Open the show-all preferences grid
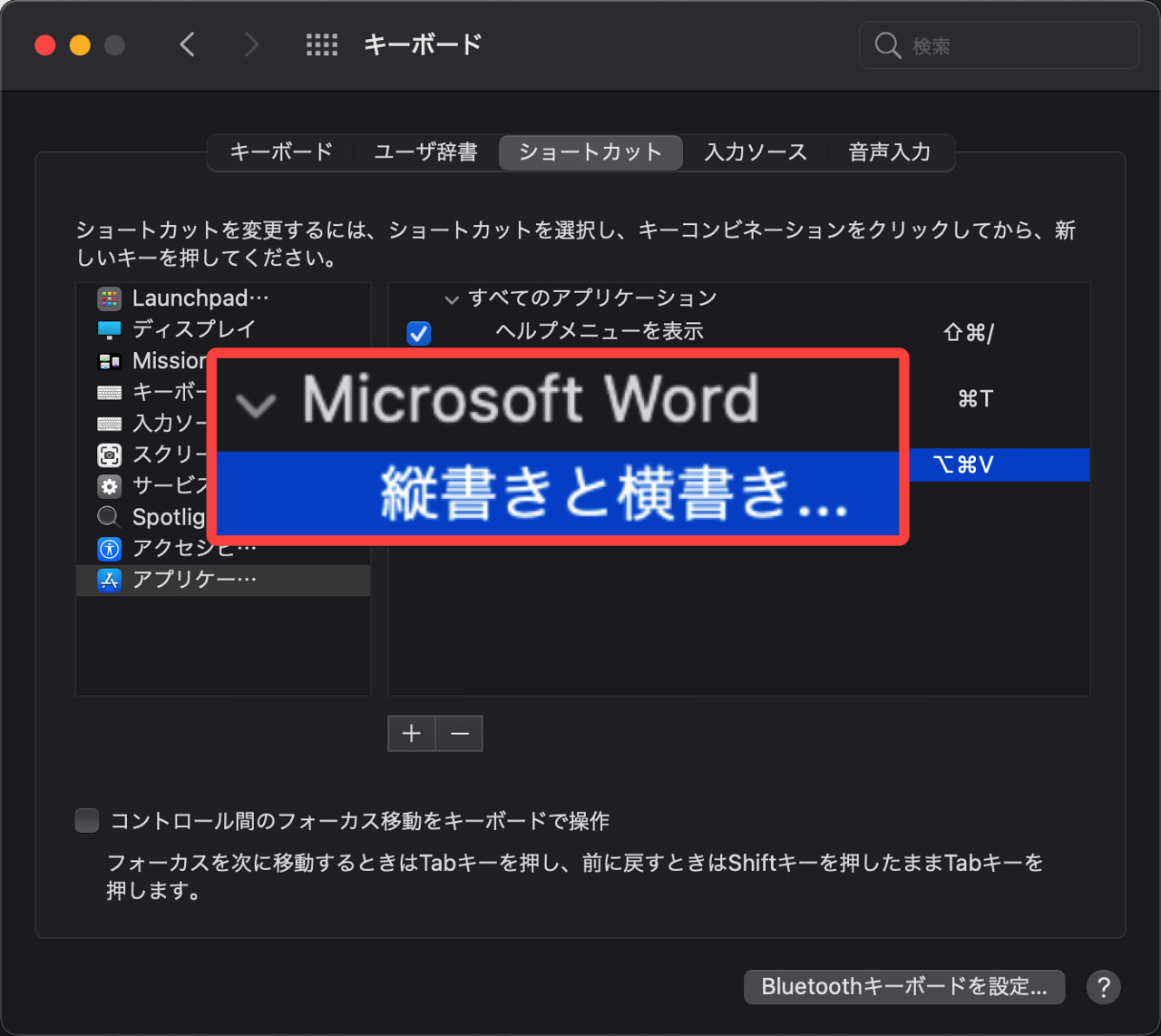 pos(322,44)
